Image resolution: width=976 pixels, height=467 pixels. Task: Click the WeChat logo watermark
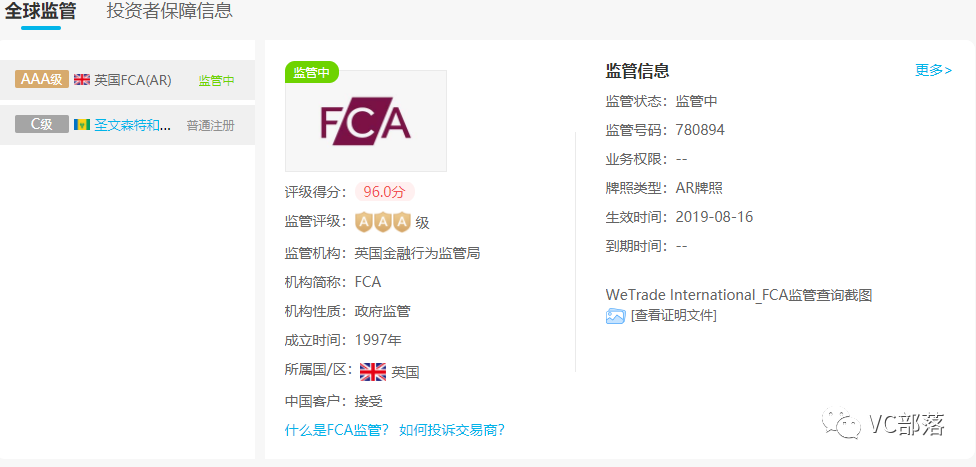pyautogui.click(x=842, y=424)
